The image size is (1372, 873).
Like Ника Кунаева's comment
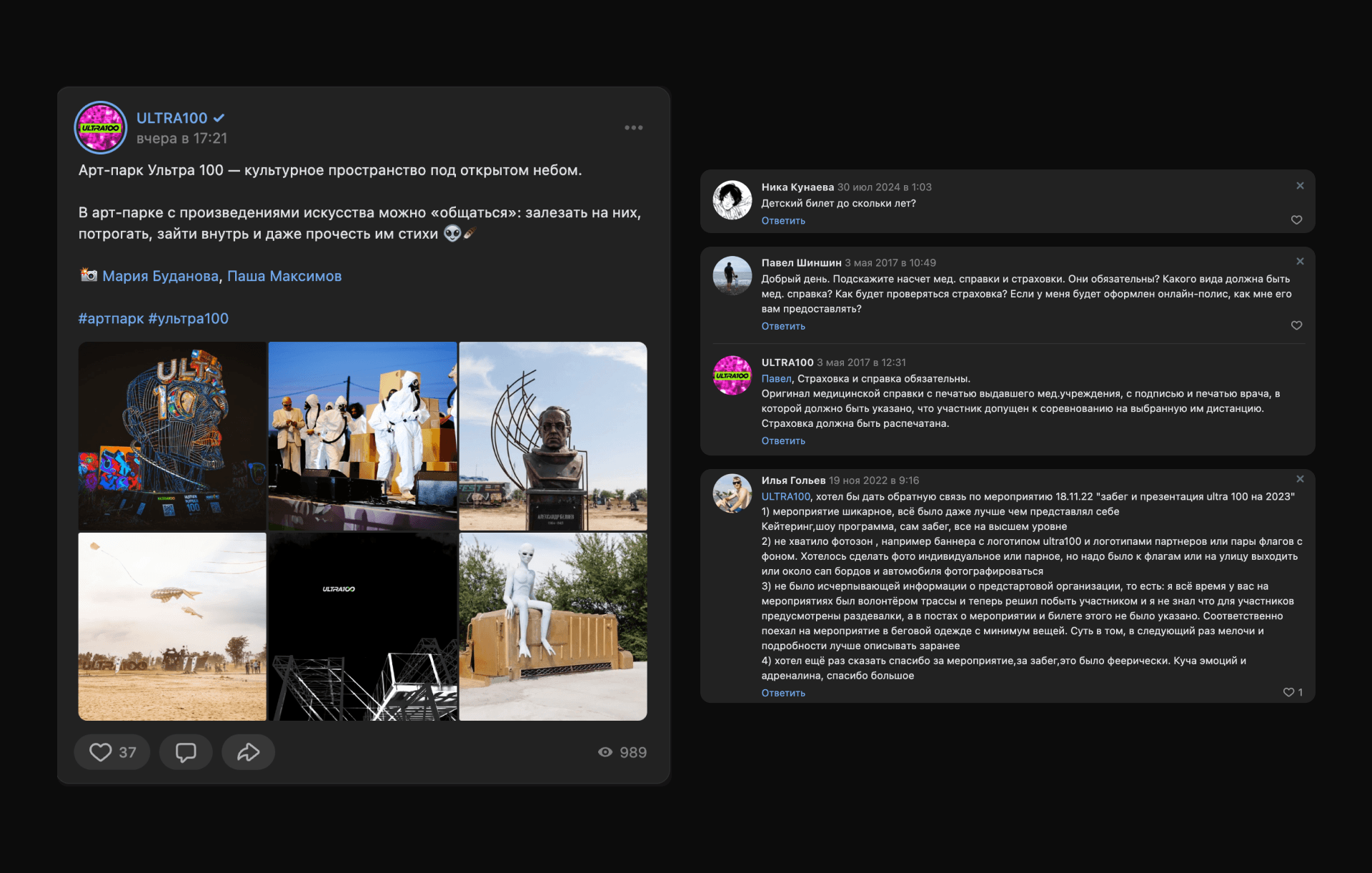pyautogui.click(x=1296, y=220)
